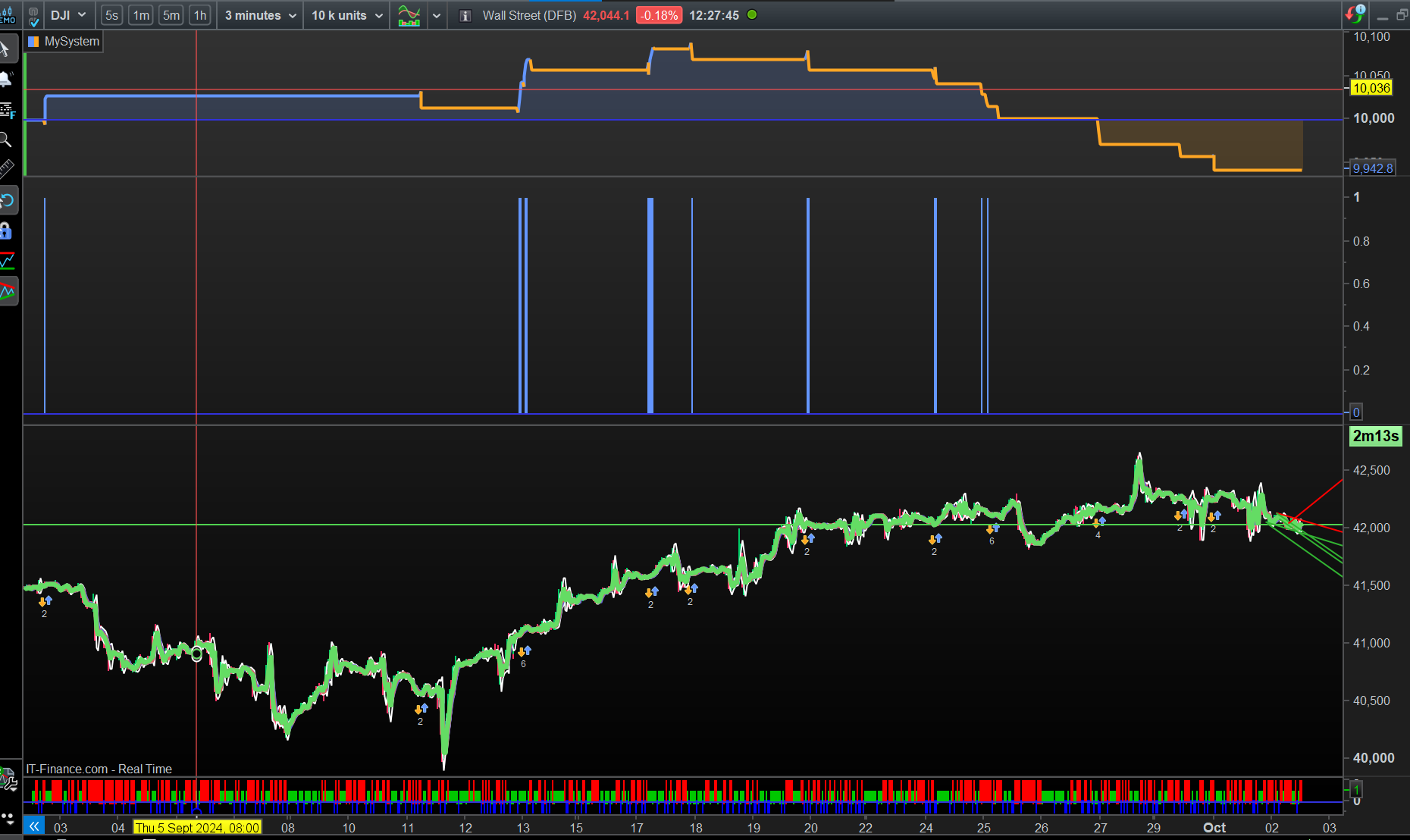Click the Wall Street (DFB) name

tap(529, 15)
